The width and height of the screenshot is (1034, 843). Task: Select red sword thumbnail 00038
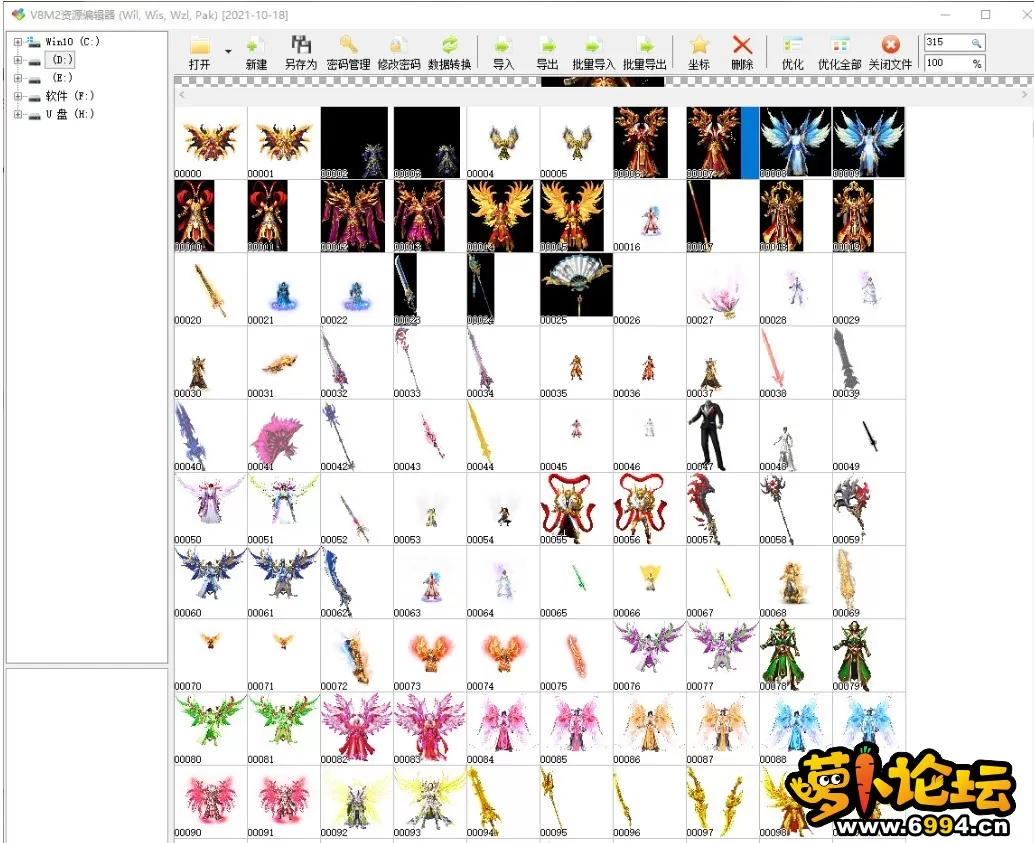pos(795,362)
